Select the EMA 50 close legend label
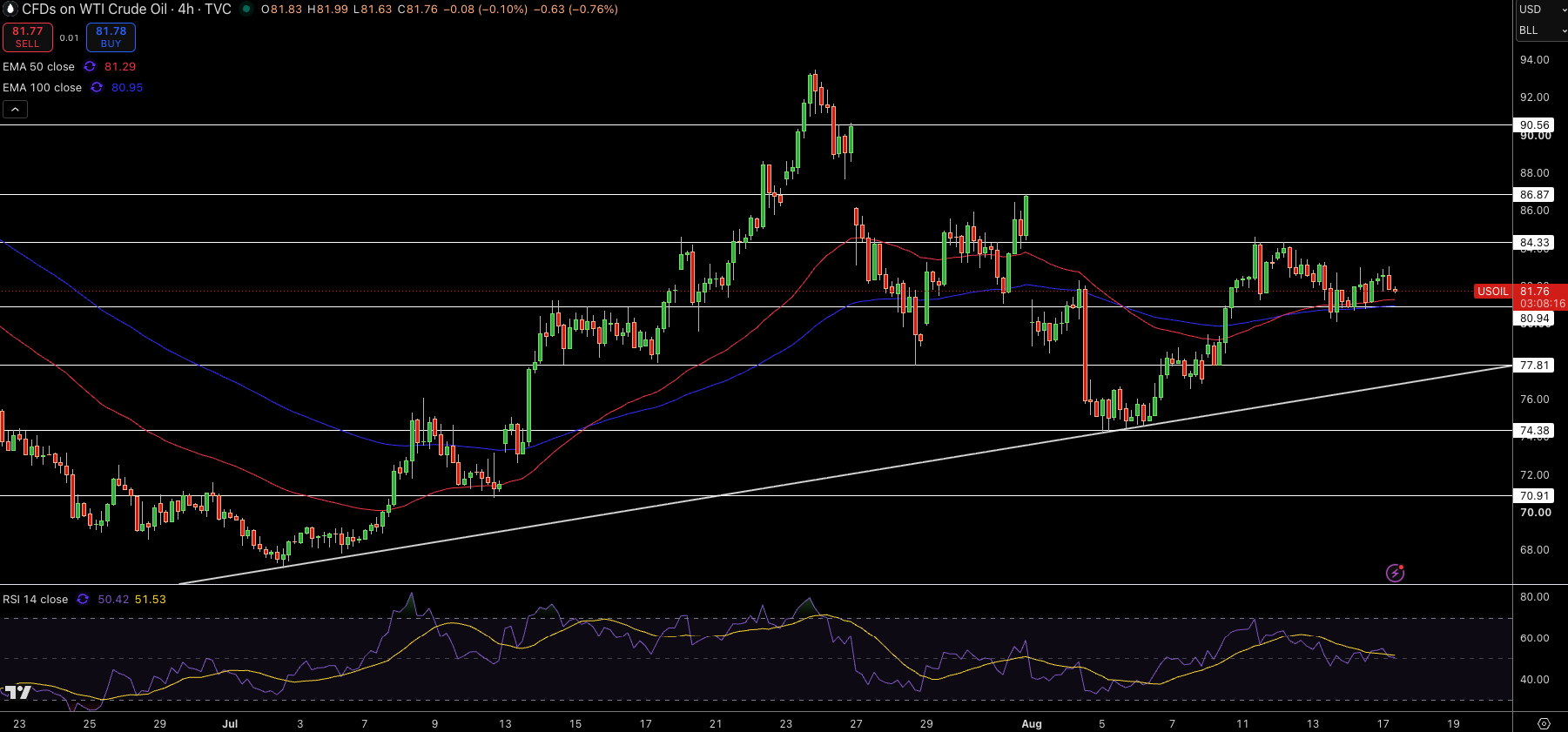Image resolution: width=1568 pixels, height=732 pixels. pyautogui.click(x=38, y=66)
